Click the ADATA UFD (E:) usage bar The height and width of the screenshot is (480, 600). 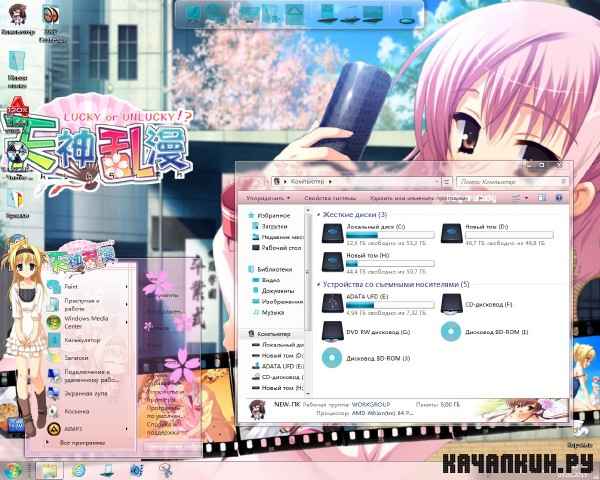(390, 305)
